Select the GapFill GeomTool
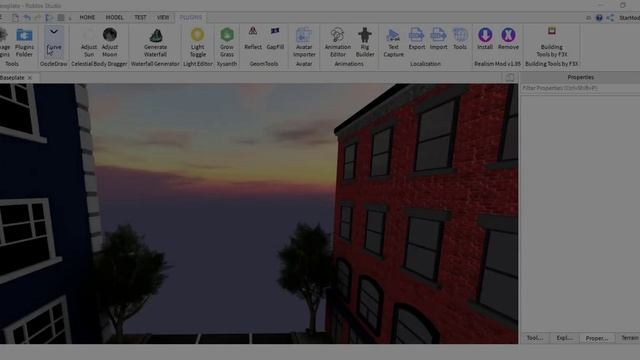The image size is (640, 360). (275, 38)
